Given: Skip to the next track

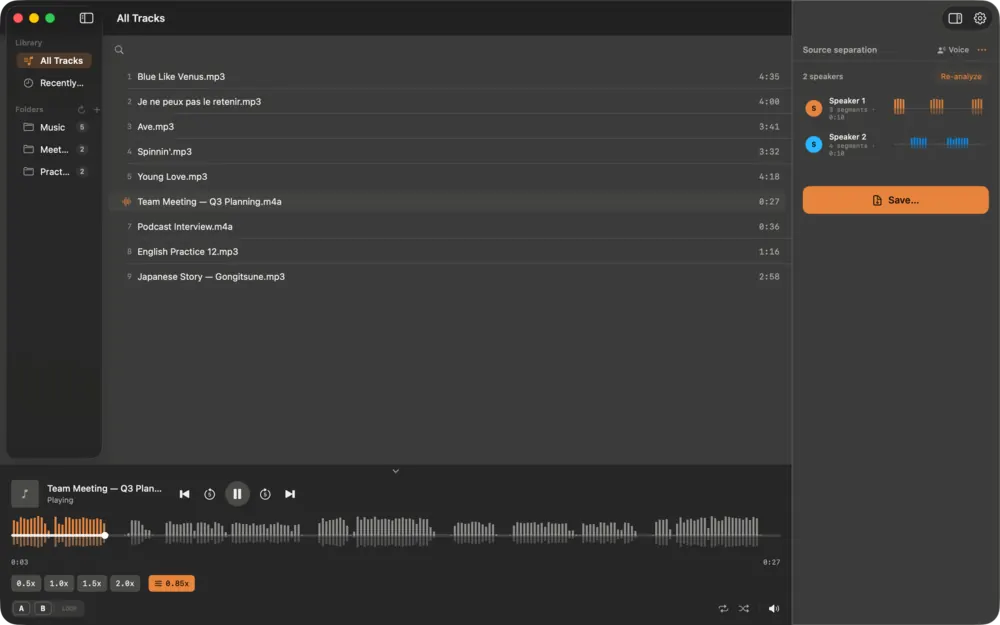Looking at the screenshot, I should point(290,494).
